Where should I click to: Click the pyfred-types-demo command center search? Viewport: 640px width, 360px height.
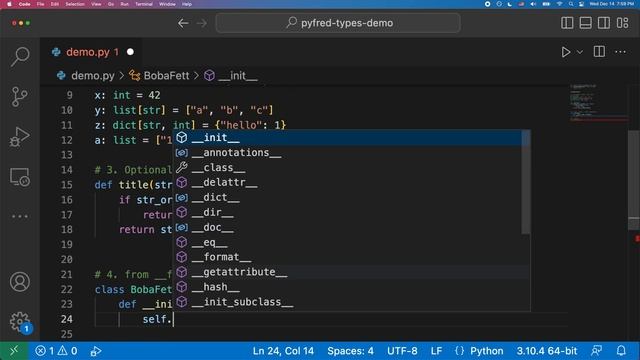pyautogui.click(x=338, y=23)
